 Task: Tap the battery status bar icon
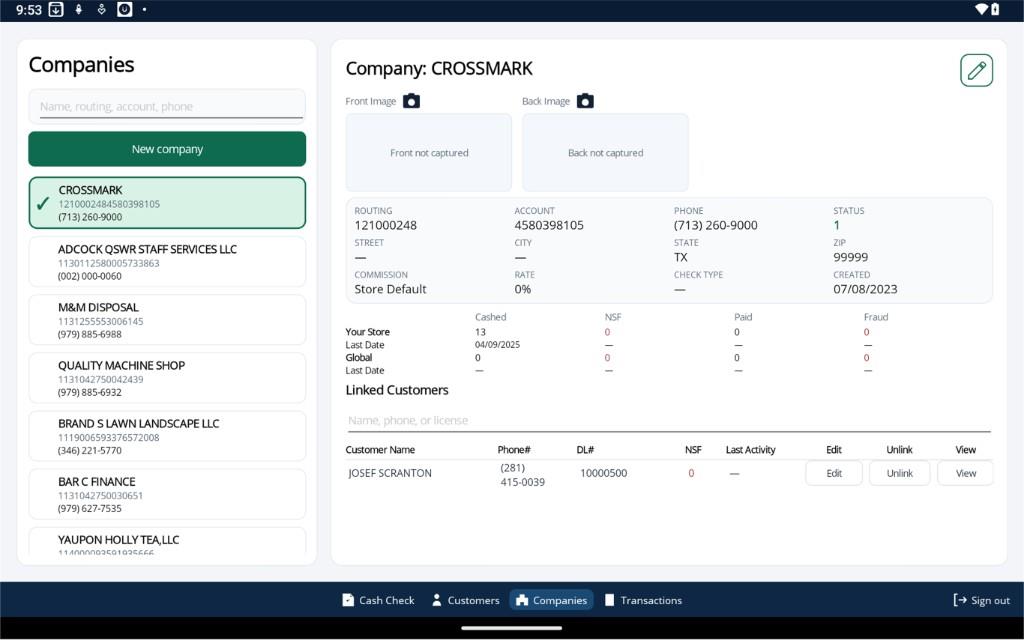(x=995, y=10)
